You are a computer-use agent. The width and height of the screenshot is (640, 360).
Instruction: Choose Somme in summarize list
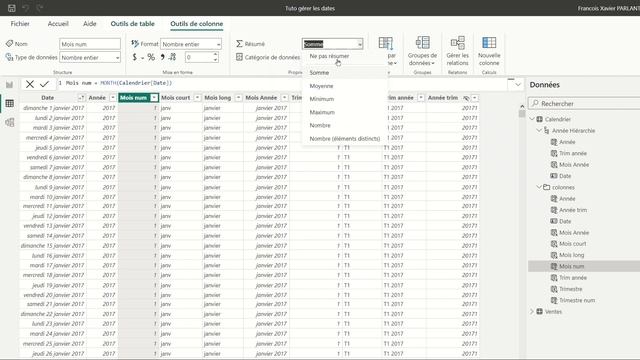click(x=319, y=73)
